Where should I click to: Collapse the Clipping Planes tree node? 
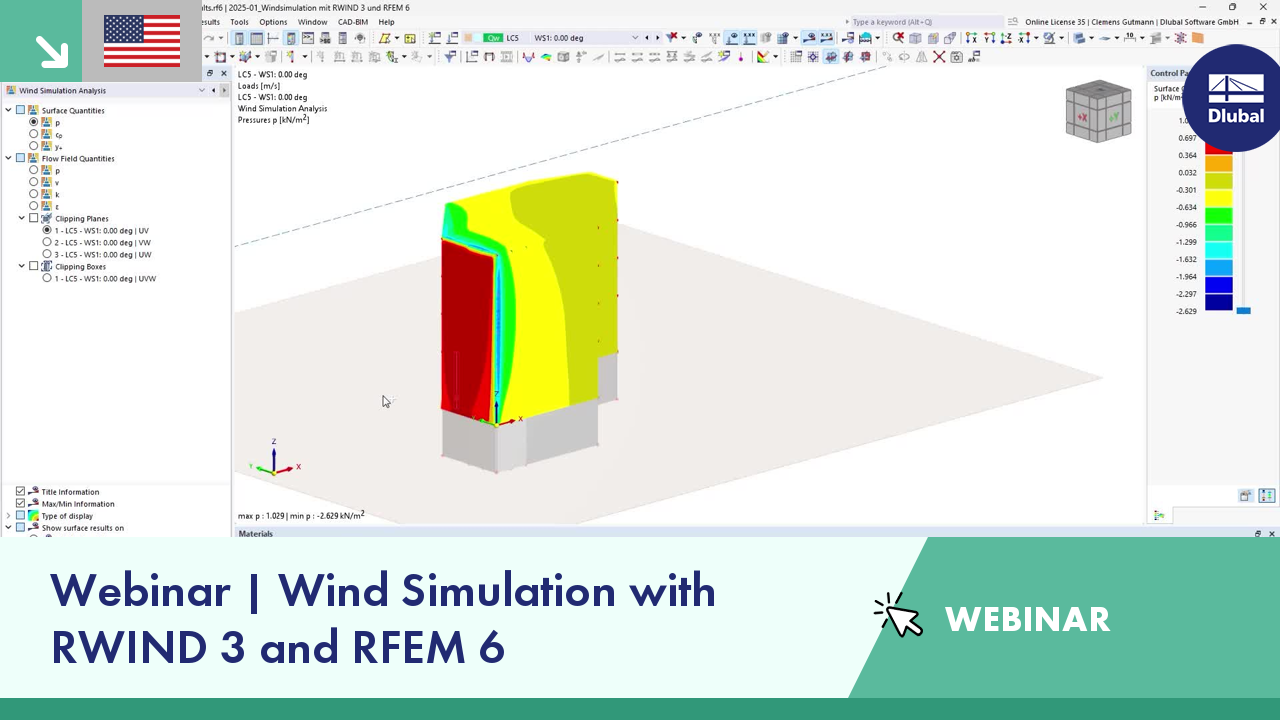click(21, 218)
